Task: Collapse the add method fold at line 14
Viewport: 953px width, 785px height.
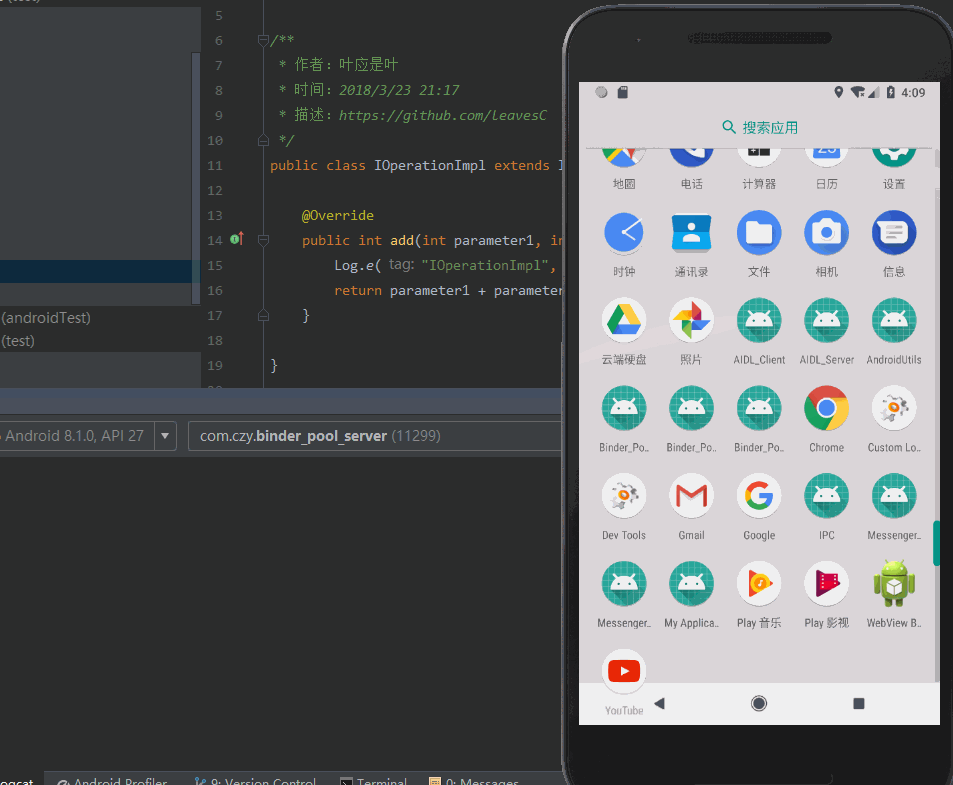Action: coord(263,241)
